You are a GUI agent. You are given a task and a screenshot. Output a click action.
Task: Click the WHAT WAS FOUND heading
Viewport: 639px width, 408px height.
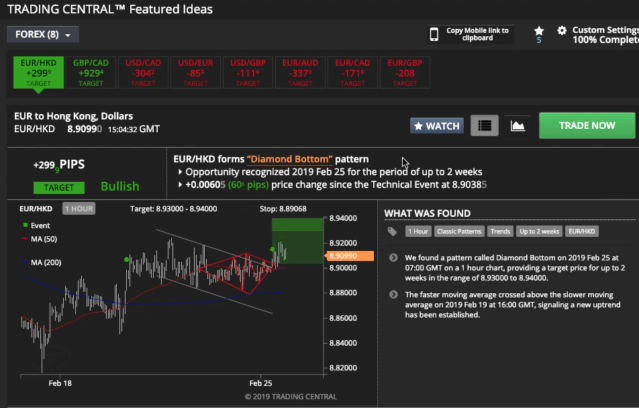tap(427, 213)
